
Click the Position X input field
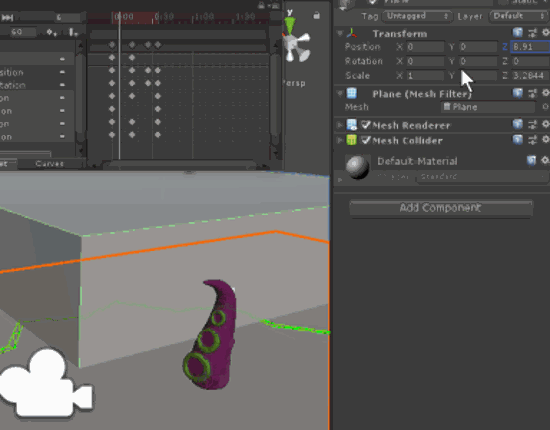pyautogui.click(x=425, y=47)
